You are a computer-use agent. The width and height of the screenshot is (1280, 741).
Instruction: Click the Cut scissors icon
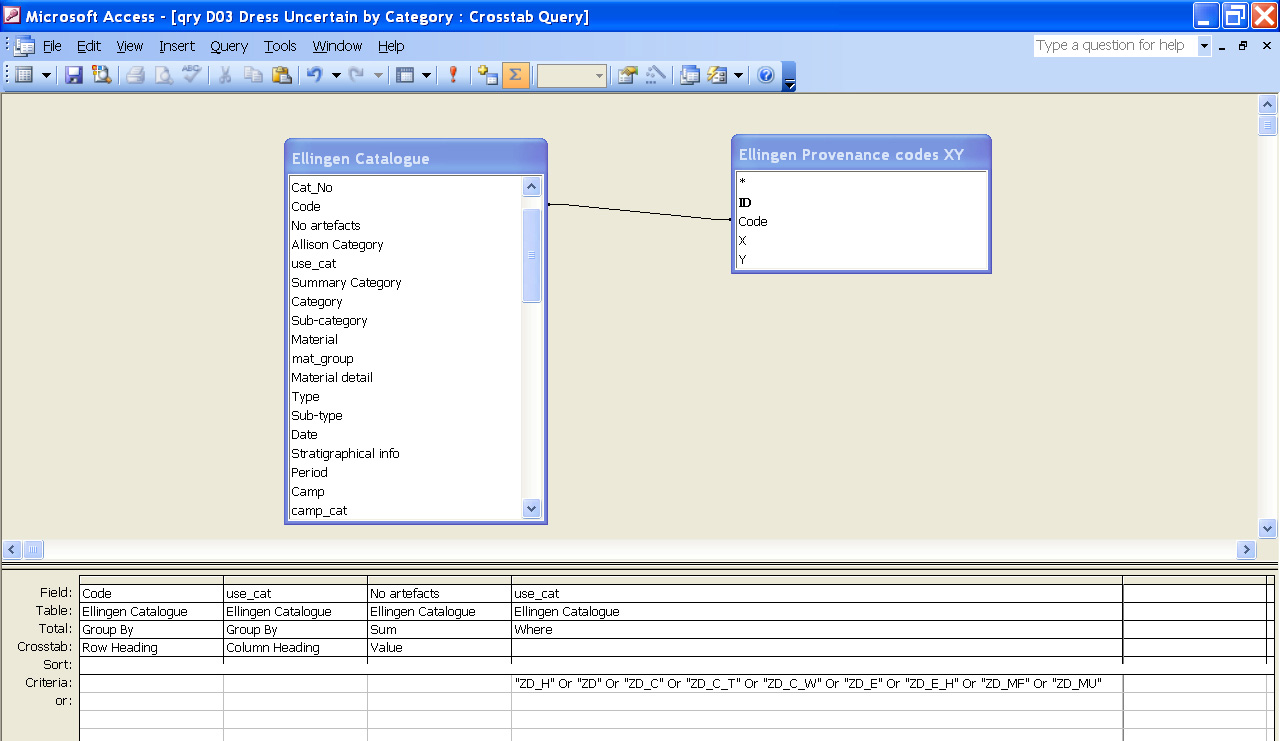tap(225, 75)
